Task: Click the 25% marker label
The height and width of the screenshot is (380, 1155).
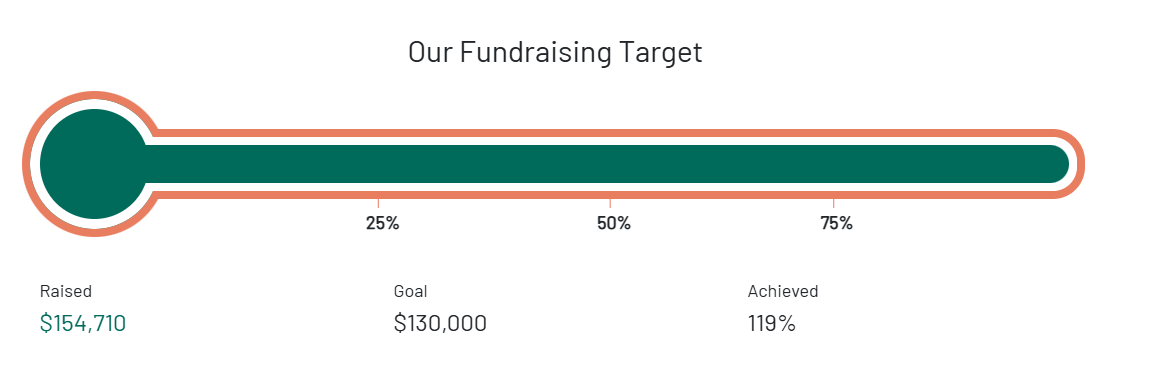Action: [x=382, y=223]
